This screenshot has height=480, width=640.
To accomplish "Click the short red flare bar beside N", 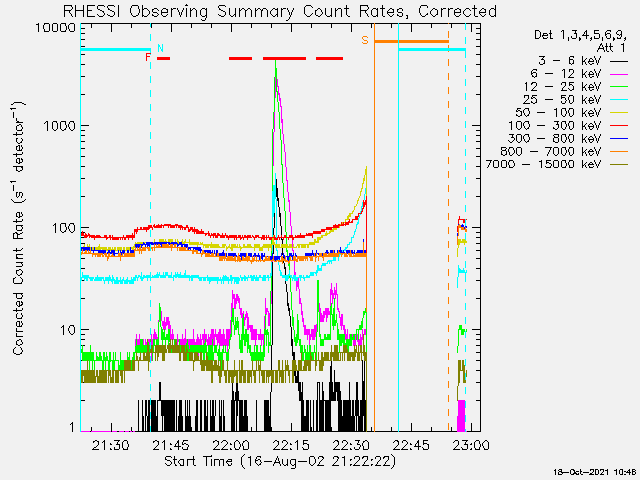I will [164, 59].
